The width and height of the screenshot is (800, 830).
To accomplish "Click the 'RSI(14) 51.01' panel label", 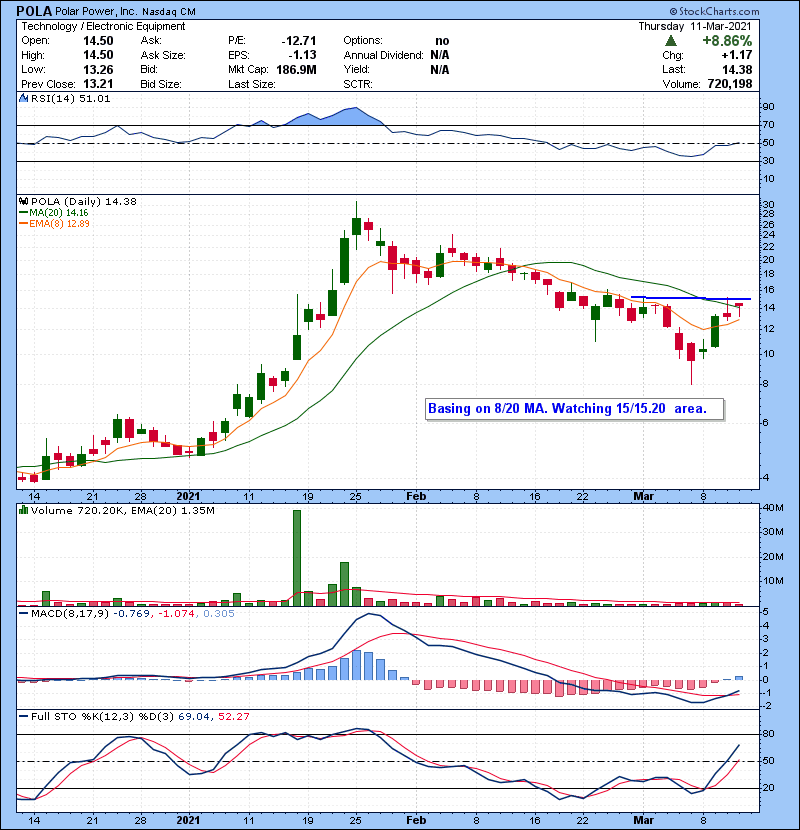I will (x=71, y=98).
